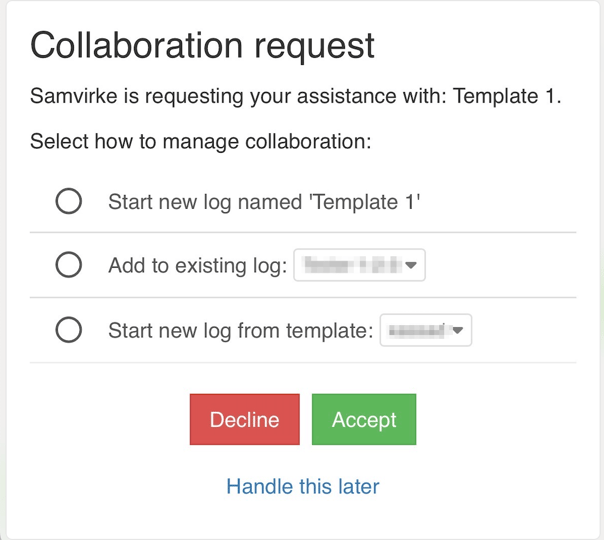
Task: Click the caret arrow on the template dropdown
Action: point(458,331)
